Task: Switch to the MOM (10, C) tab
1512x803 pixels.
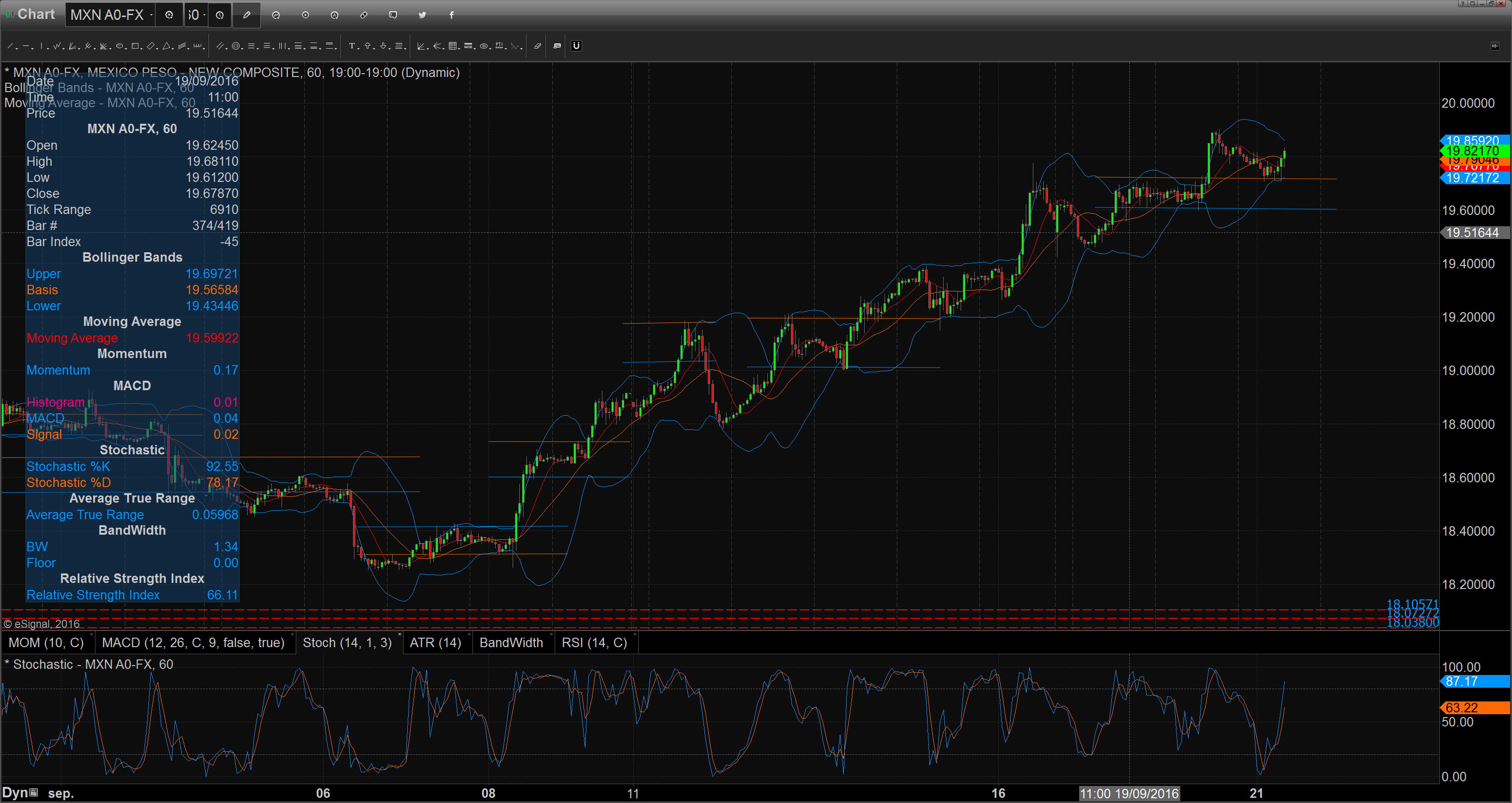Action: tap(46, 643)
